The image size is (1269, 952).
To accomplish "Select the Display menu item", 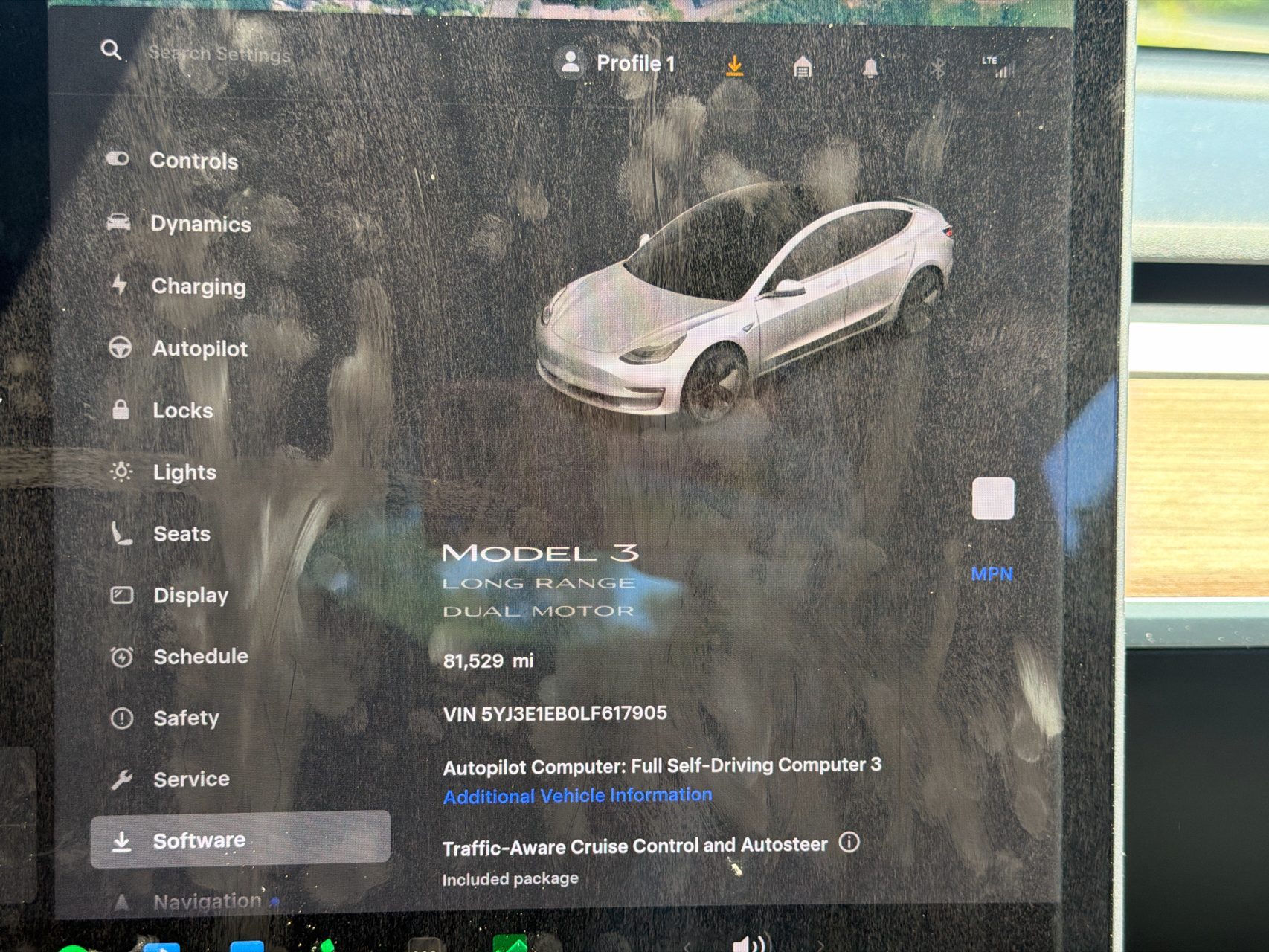I will (170, 595).
